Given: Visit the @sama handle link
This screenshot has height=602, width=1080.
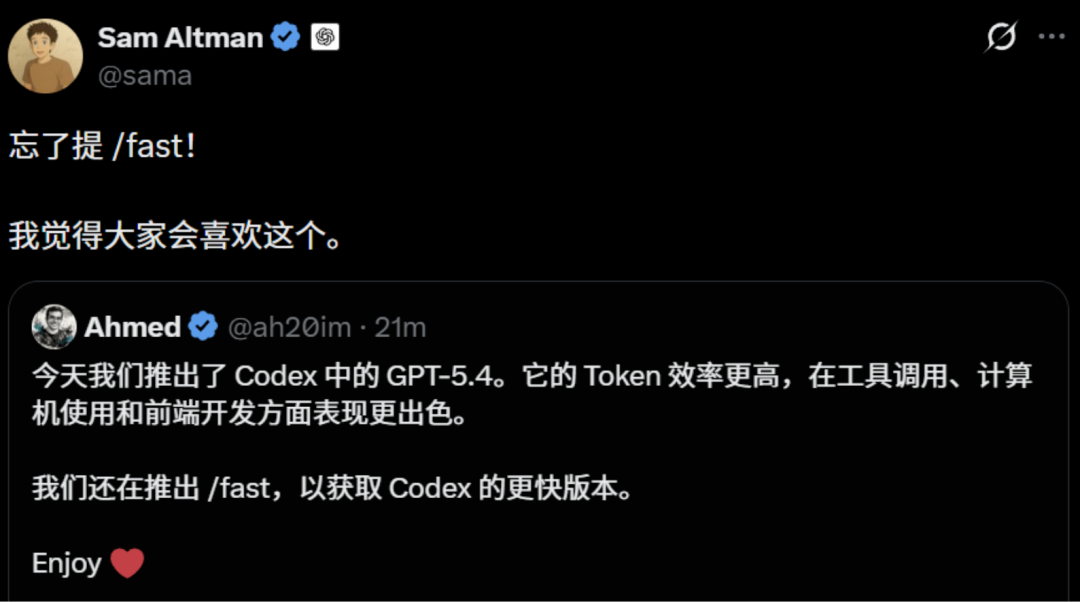Looking at the screenshot, I should [145, 76].
